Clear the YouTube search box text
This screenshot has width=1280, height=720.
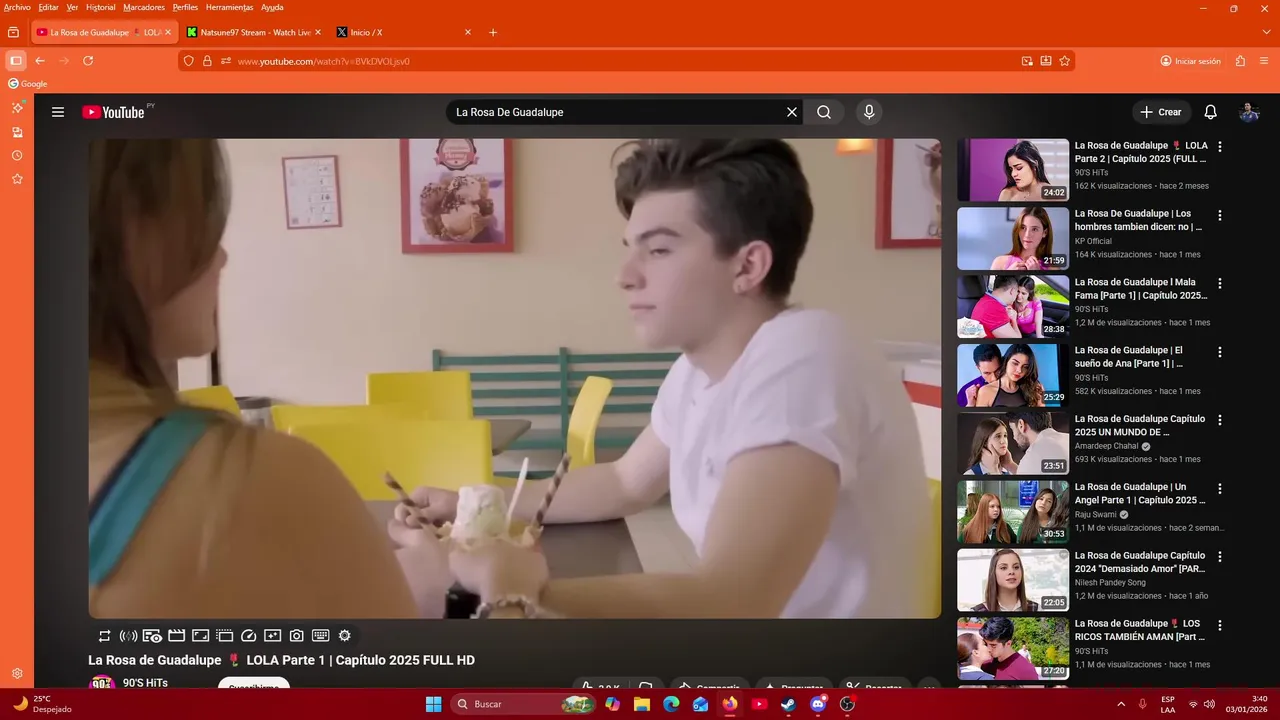[x=792, y=112]
